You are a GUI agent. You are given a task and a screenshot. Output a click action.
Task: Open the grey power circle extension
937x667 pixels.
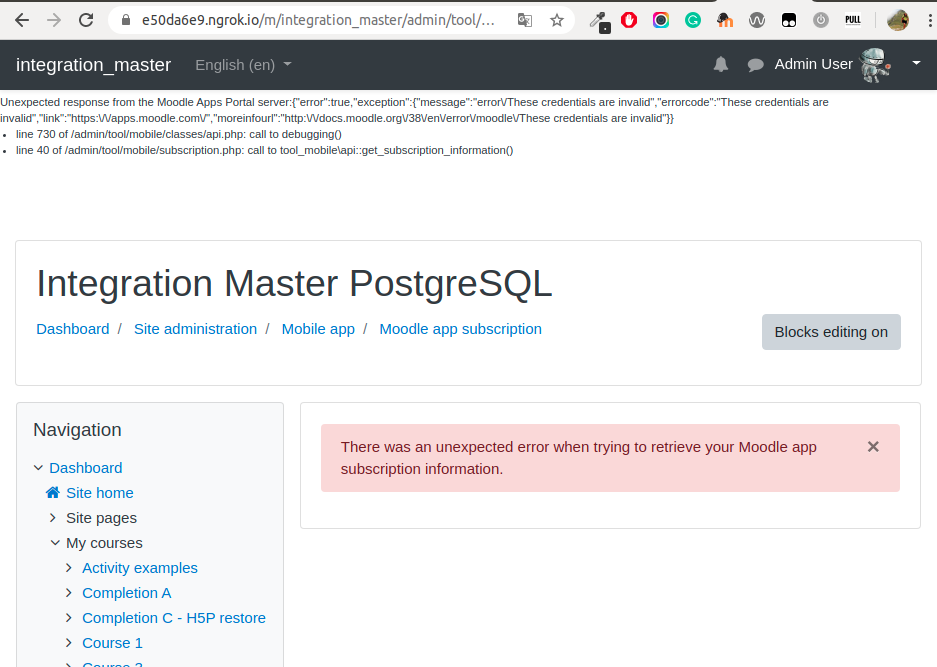(821, 20)
